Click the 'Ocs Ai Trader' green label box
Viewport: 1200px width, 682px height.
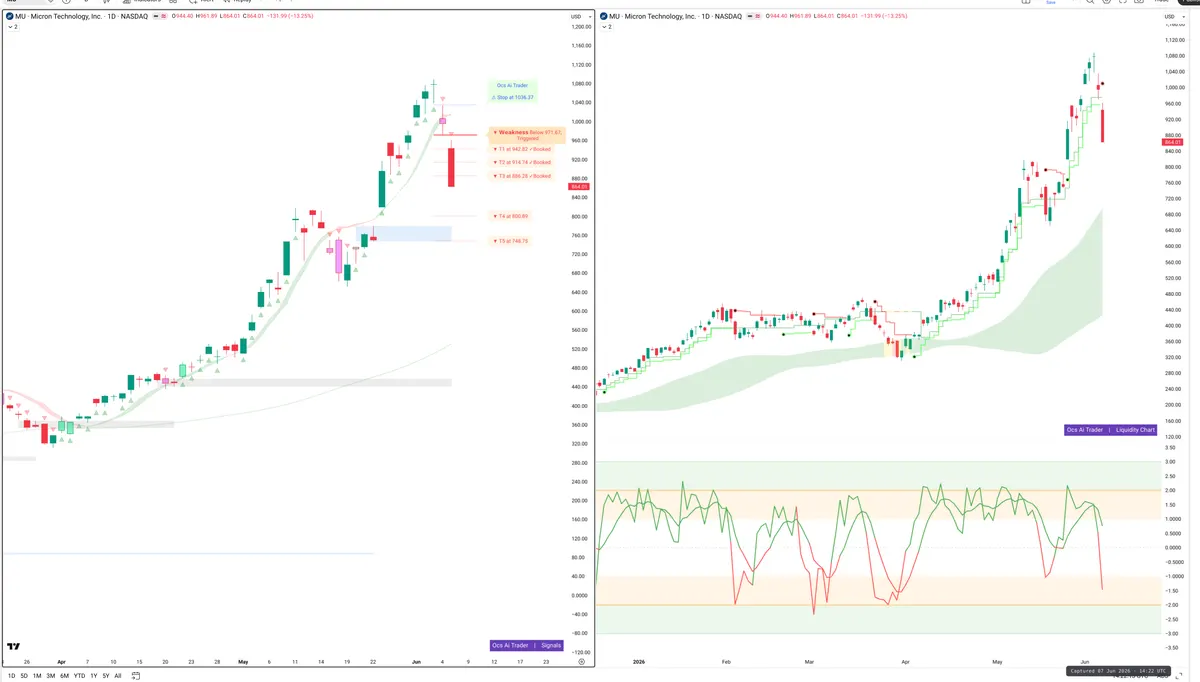coord(513,86)
